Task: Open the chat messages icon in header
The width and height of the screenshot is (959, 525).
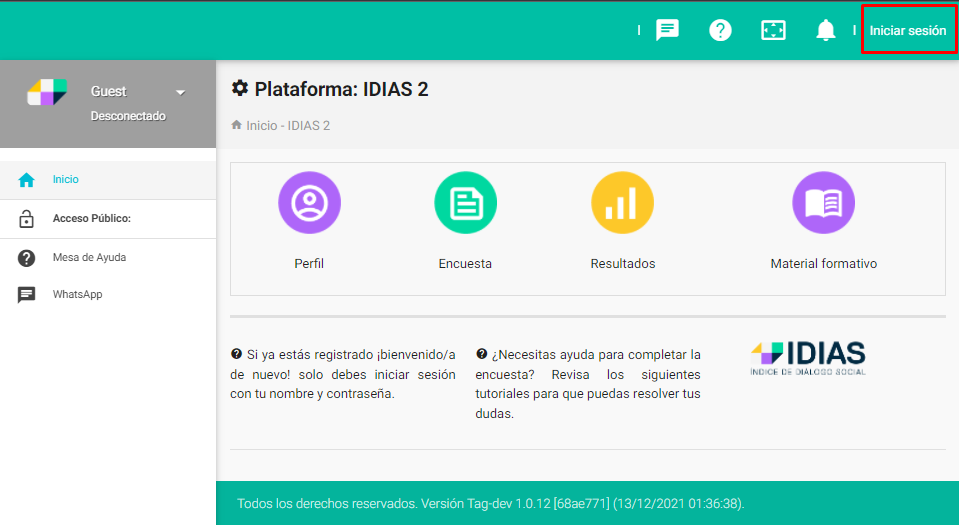Action: pos(667,30)
